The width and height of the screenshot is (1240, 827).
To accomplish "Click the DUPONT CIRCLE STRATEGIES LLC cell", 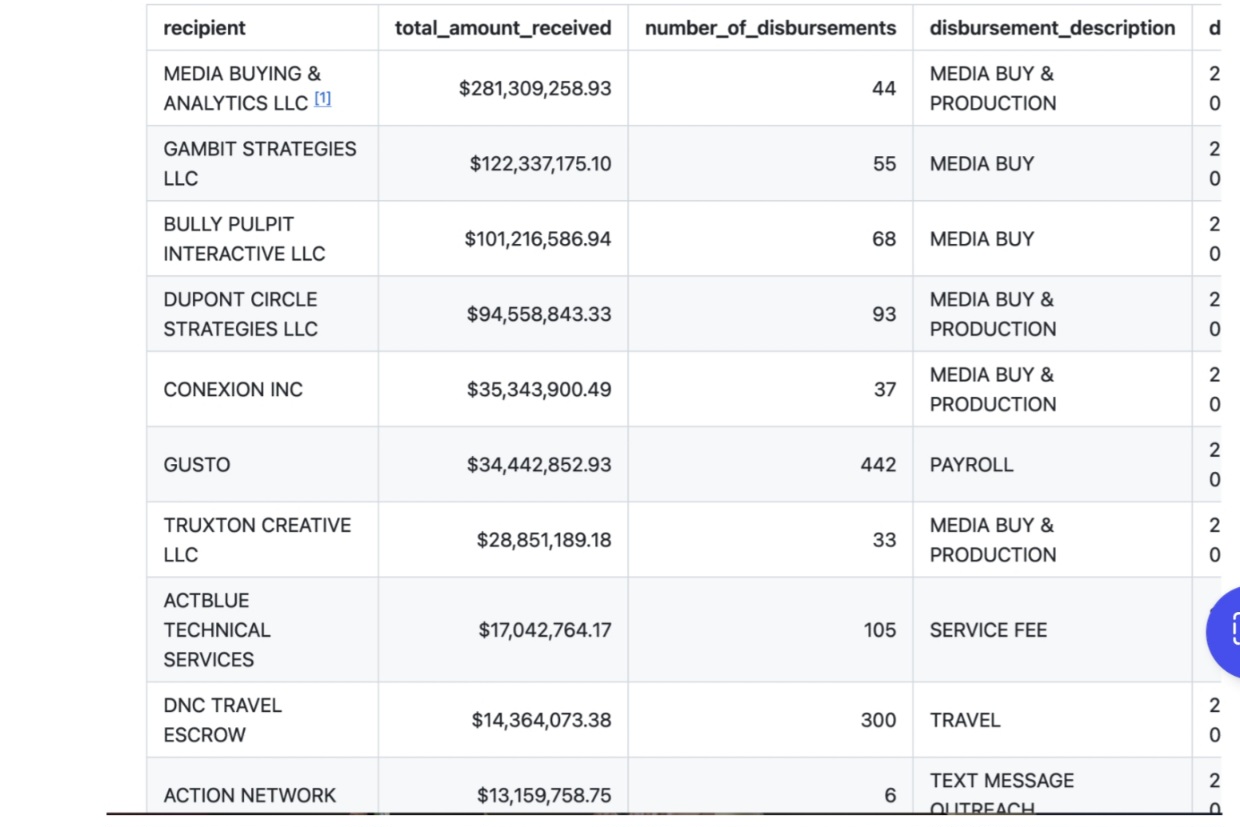I will point(241,314).
